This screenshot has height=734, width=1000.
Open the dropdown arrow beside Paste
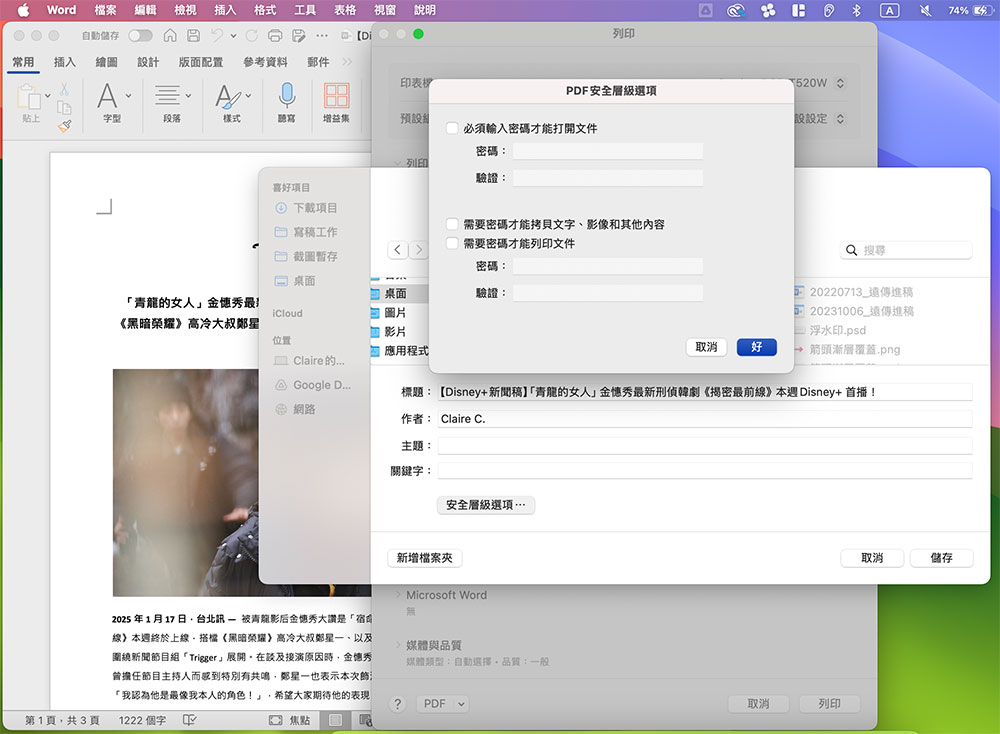pyautogui.click(x=48, y=96)
